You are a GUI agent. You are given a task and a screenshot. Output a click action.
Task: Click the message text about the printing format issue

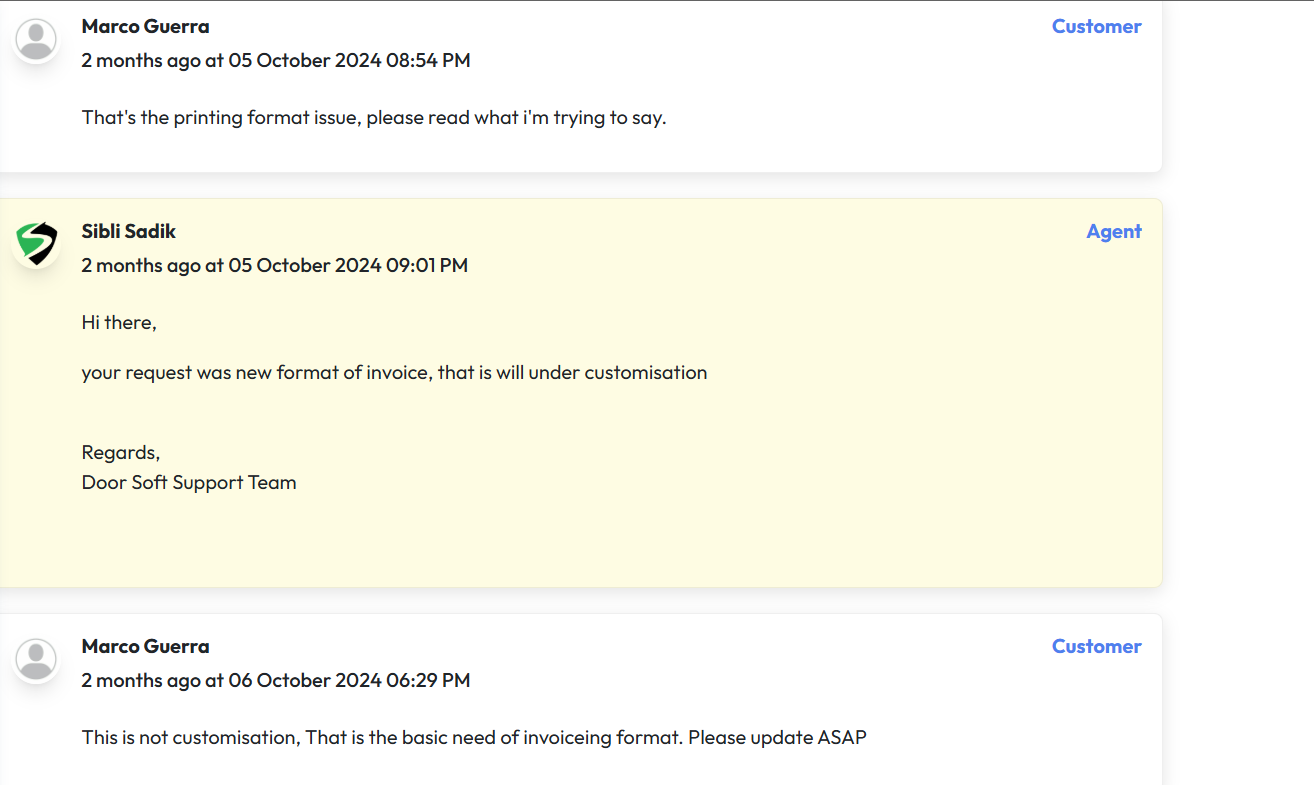click(374, 118)
